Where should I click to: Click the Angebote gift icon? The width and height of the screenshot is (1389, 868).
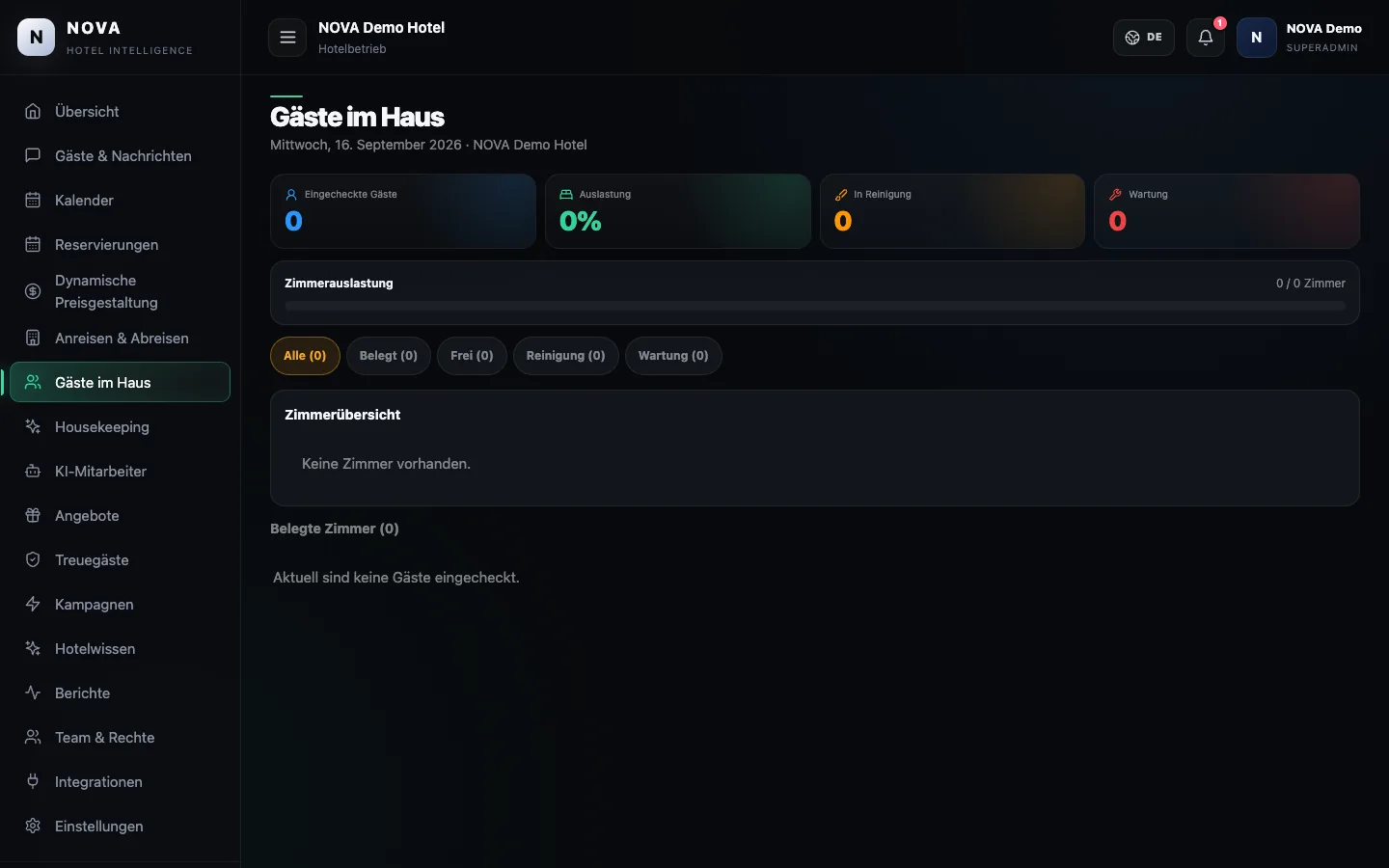[33, 516]
